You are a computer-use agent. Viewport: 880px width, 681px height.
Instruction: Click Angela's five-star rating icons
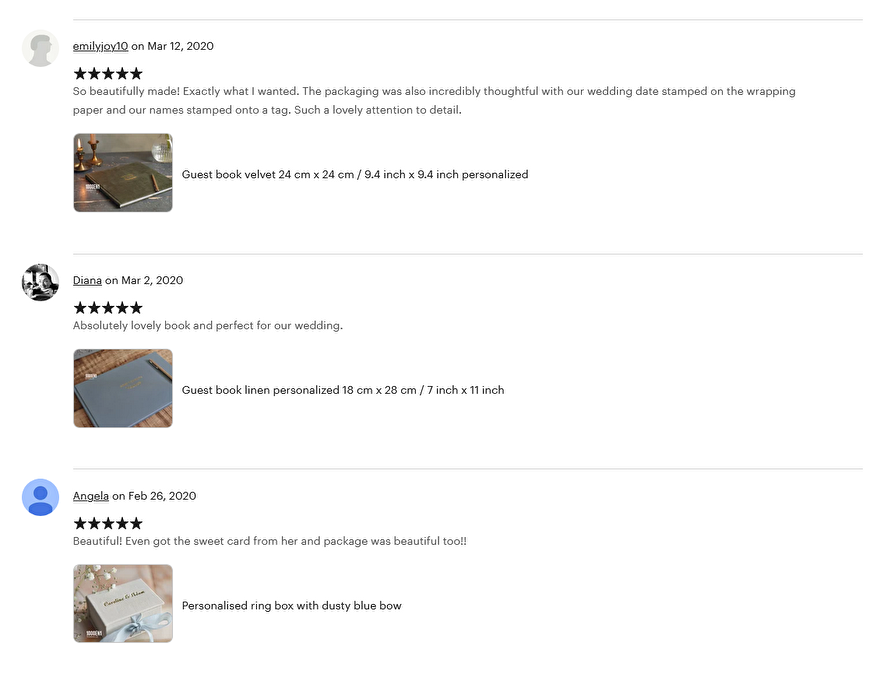(108, 523)
